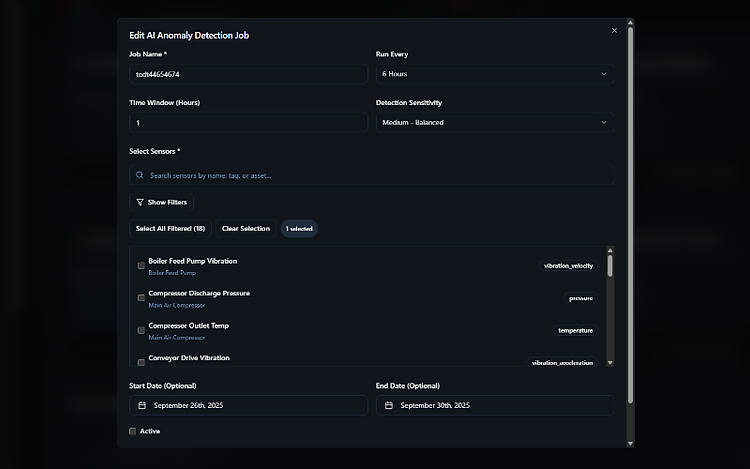Click the Compressor Outlet Temp name
Image resolution: width=750 pixels, height=469 pixels.
point(188,326)
